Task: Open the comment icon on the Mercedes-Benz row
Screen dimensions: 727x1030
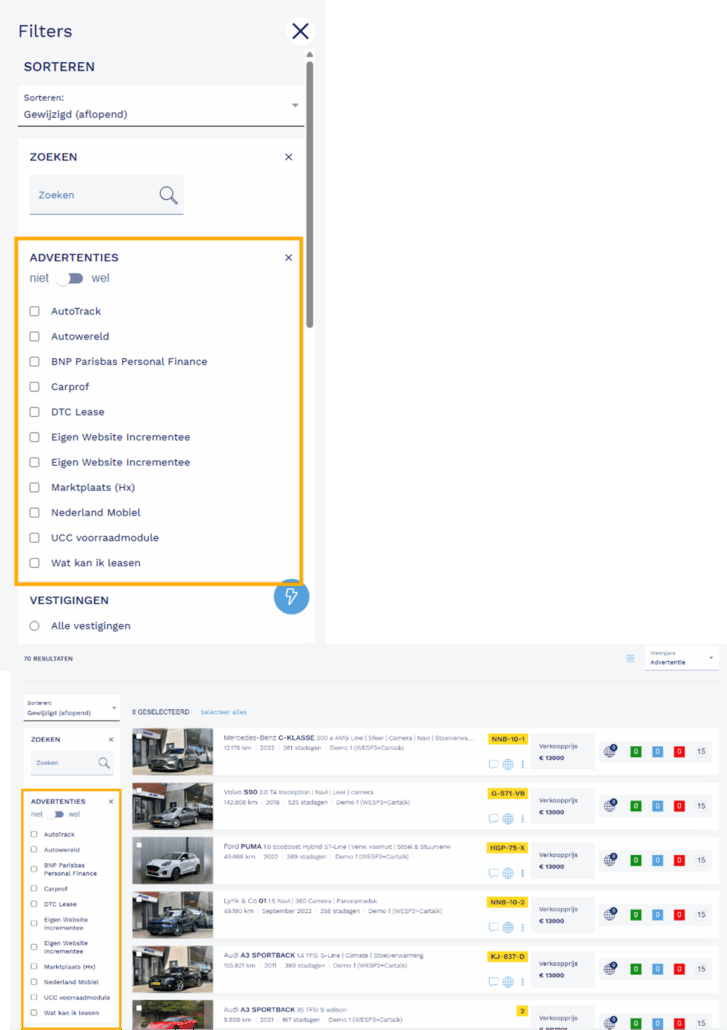Action: tap(493, 764)
